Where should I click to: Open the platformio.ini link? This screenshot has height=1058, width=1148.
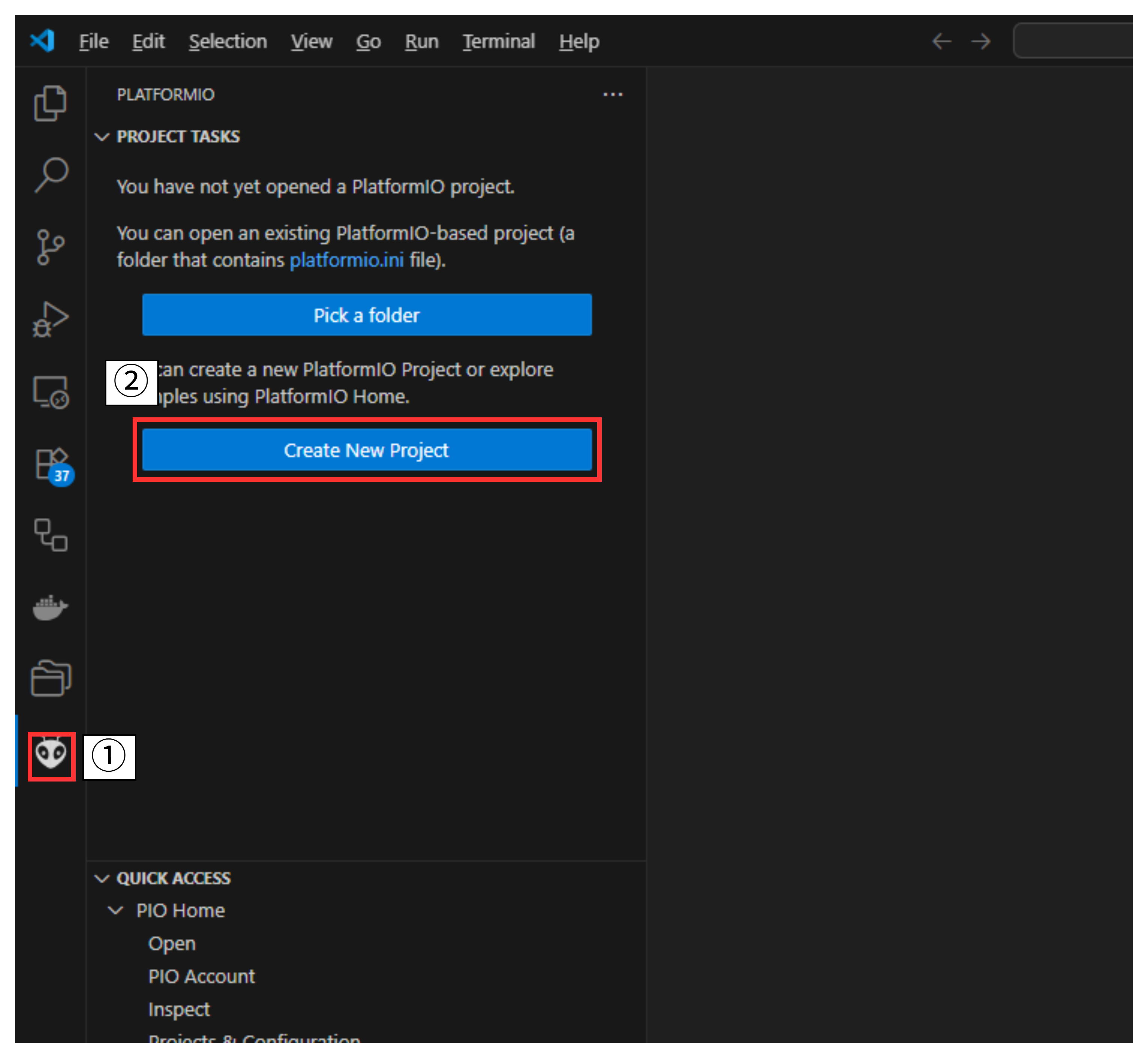(347, 260)
